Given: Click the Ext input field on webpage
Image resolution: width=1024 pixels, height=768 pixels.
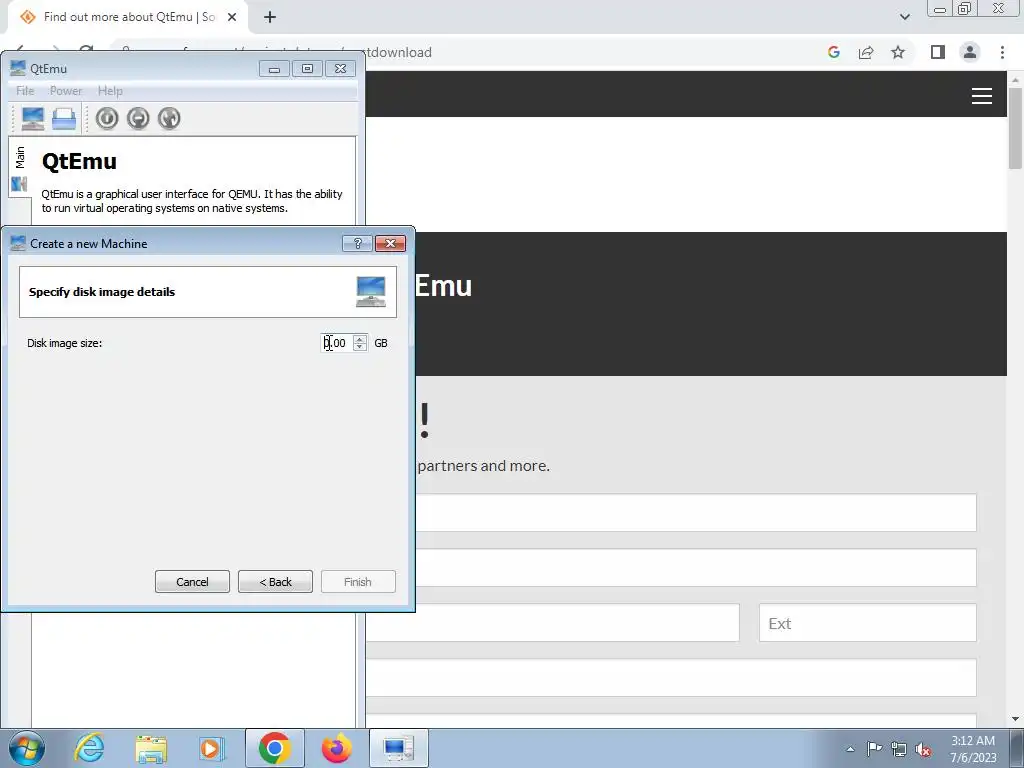Looking at the screenshot, I should [x=867, y=623].
